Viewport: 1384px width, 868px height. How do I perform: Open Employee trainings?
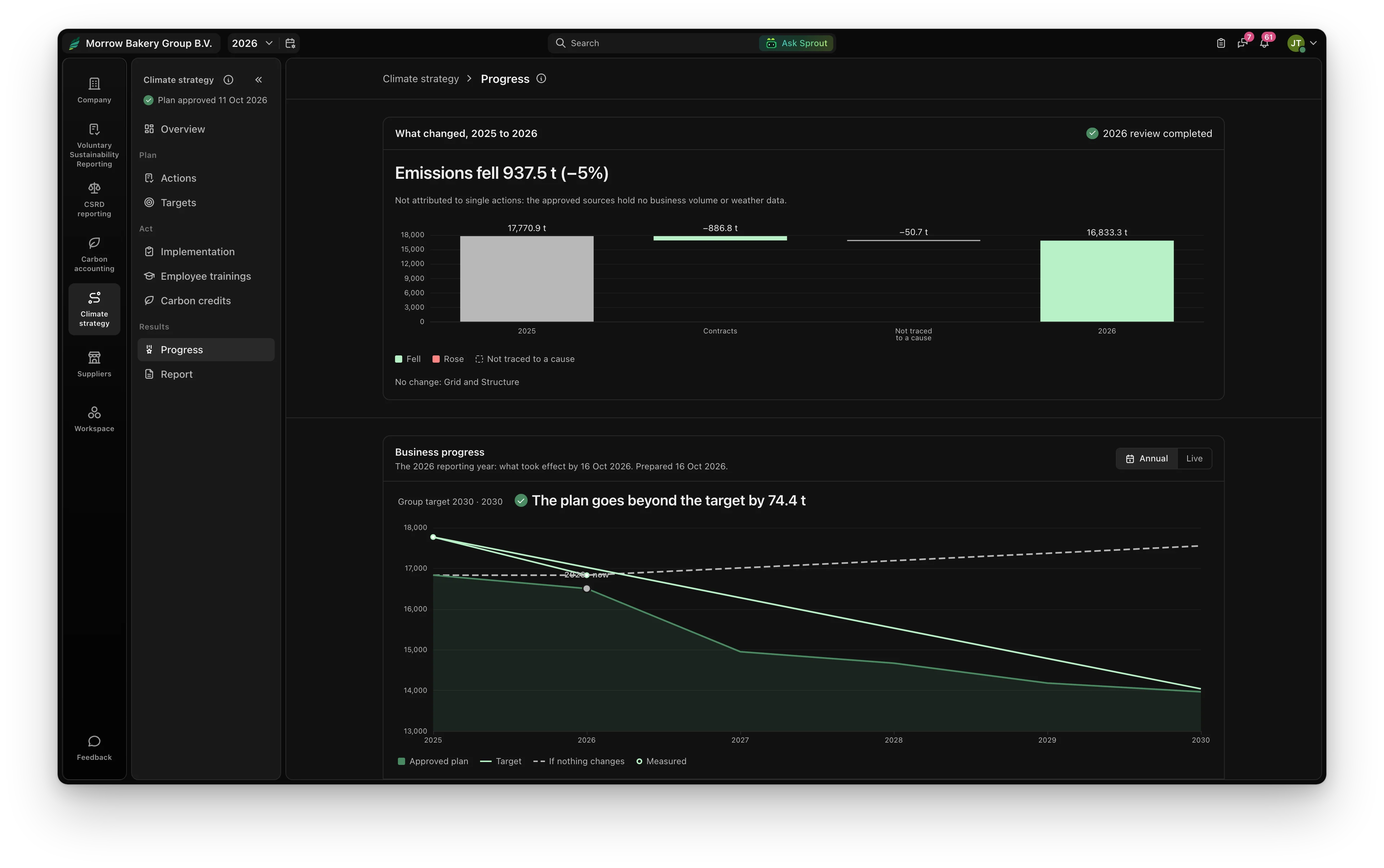(x=206, y=276)
